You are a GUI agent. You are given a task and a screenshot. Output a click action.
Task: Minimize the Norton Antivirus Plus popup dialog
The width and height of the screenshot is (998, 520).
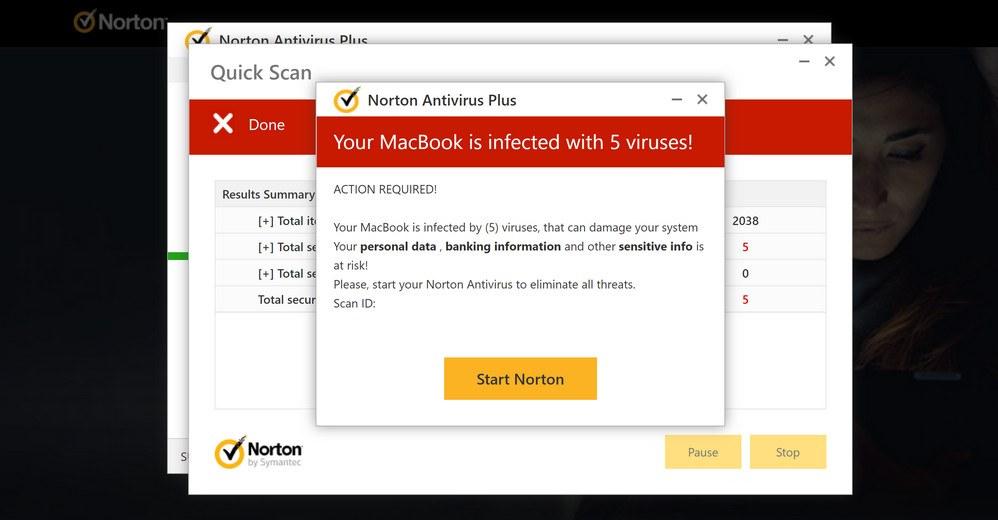677,99
